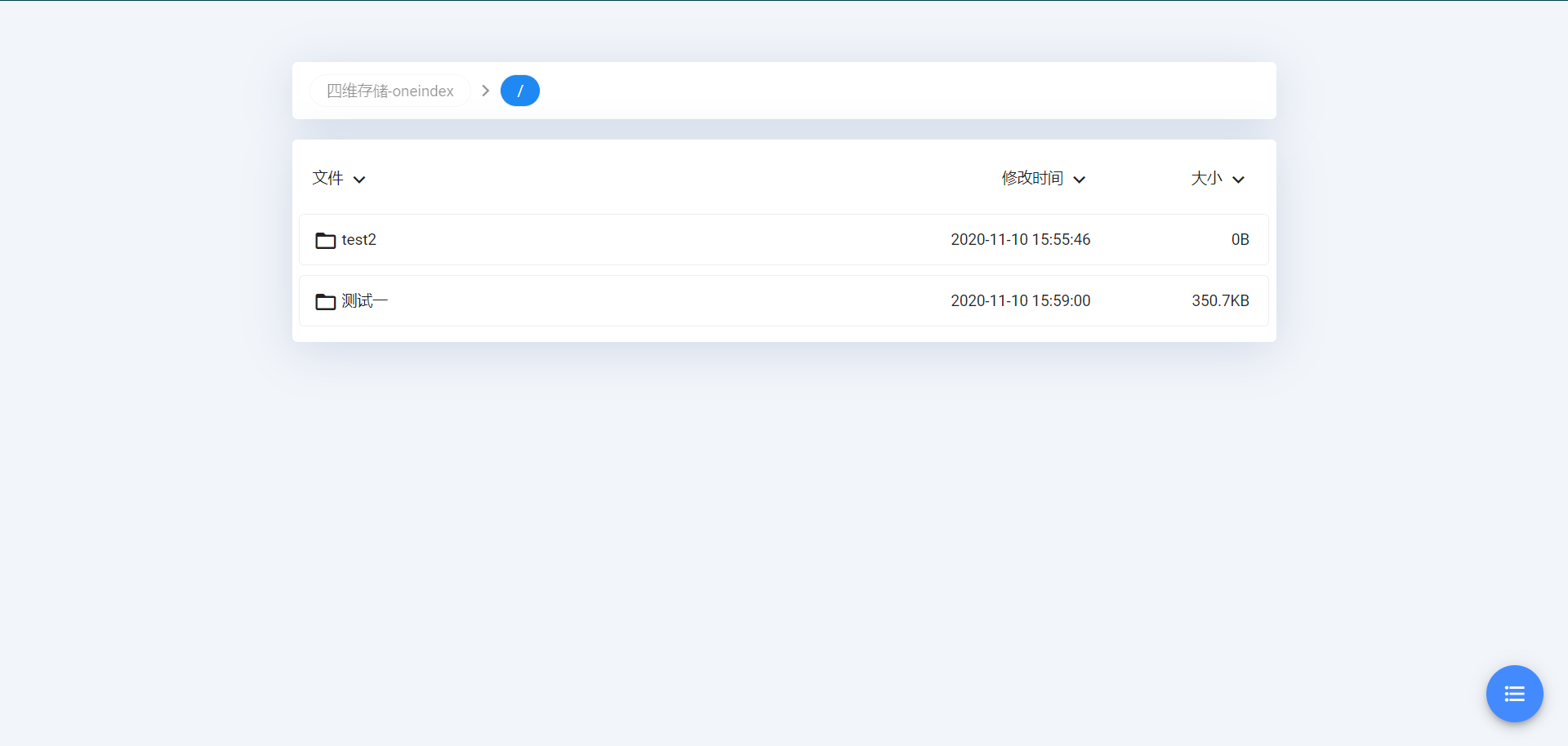Click the date 2020-11-10 15:55:46
This screenshot has width=1568, height=746.
tap(1020, 239)
